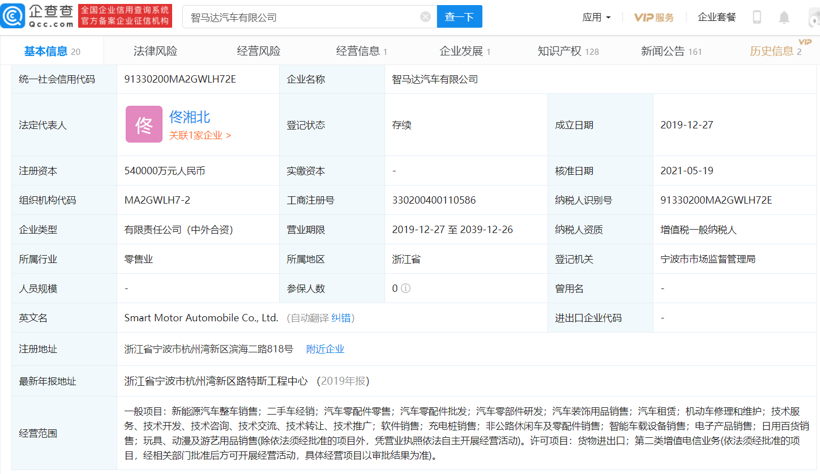Image resolution: width=820 pixels, height=474 pixels.
Task: Switch to 知识产权 tab
Action: pyautogui.click(x=568, y=51)
